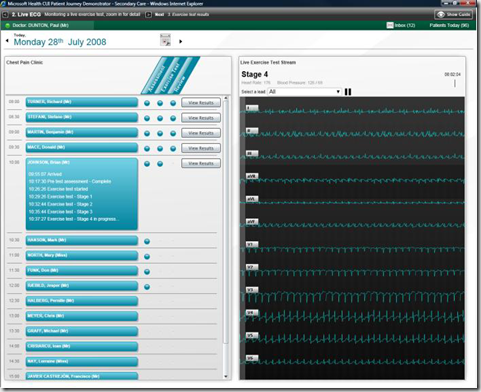
Task: Click the green doctor status indicator
Action: click(x=8, y=25)
